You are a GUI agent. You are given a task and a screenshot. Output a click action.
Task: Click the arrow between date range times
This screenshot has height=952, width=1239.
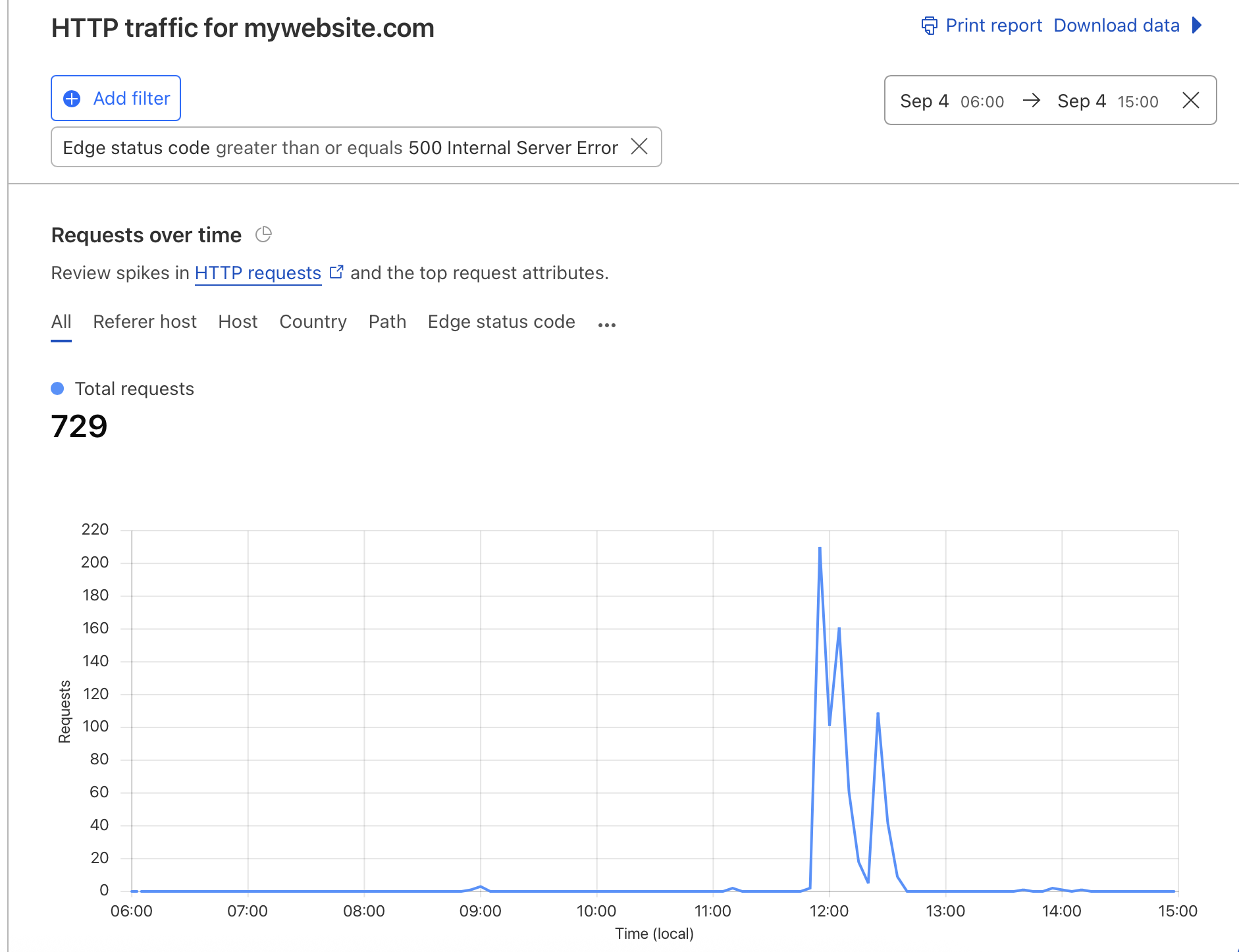1031,101
